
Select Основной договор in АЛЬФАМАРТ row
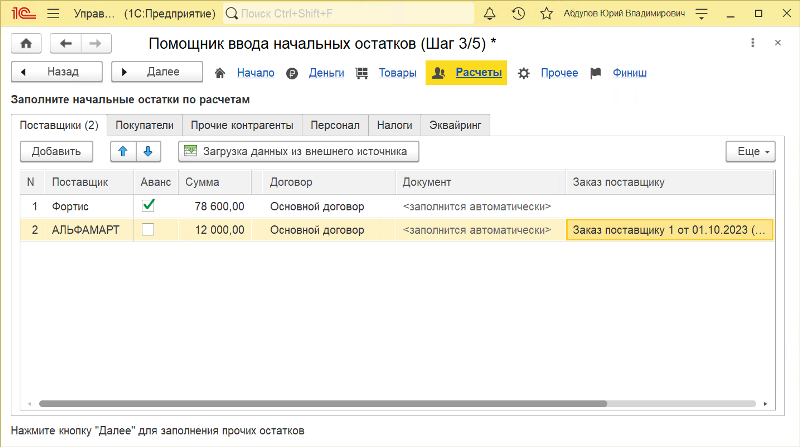pyautogui.click(x=329, y=230)
